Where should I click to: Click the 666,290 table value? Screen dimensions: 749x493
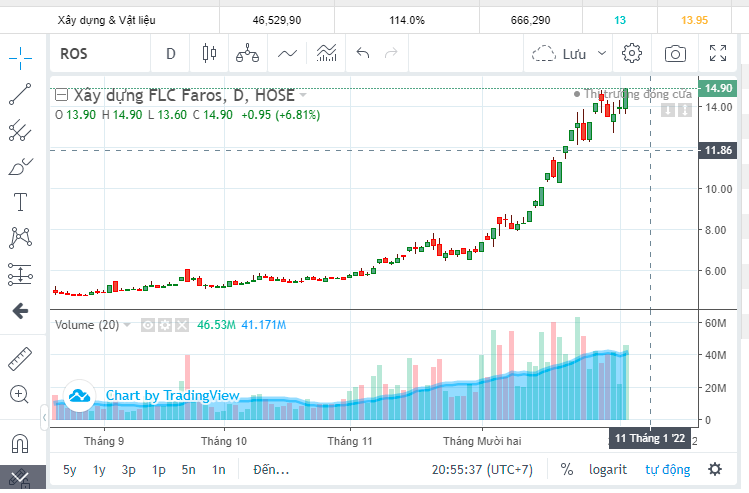coord(530,20)
